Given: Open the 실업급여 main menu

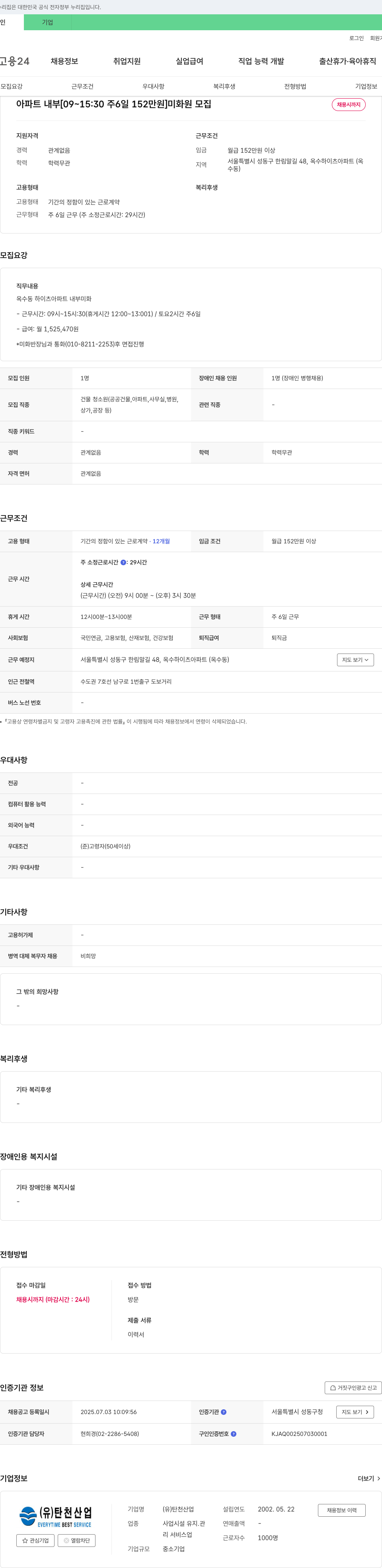Looking at the screenshot, I should point(189,62).
